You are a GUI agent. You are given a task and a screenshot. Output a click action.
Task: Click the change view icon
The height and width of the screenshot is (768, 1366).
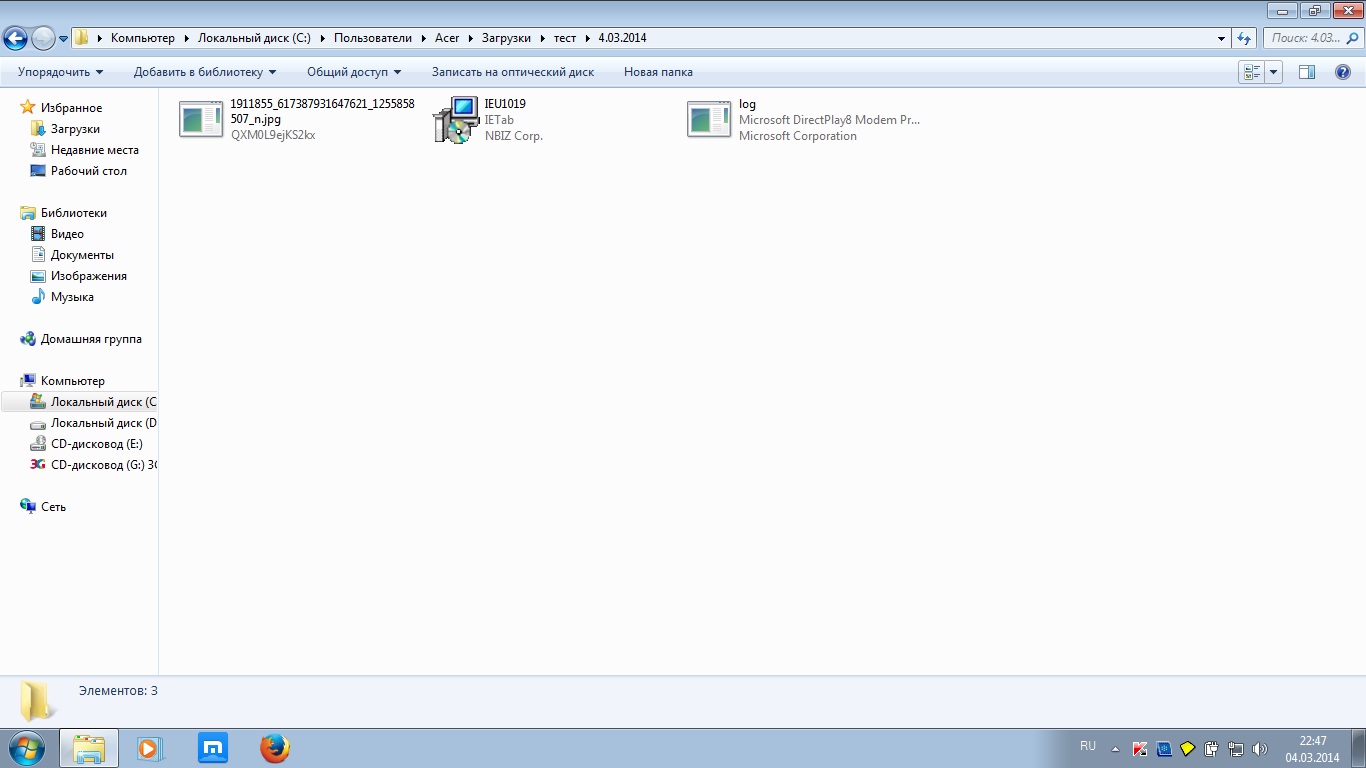click(x=1251, y=72)
